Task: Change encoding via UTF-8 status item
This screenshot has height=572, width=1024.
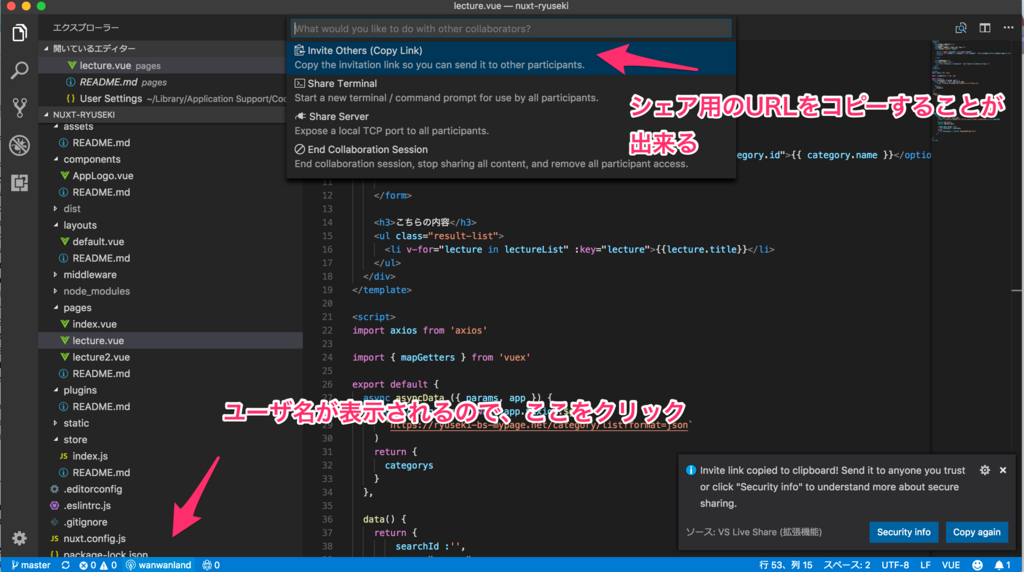Action: 895,565
